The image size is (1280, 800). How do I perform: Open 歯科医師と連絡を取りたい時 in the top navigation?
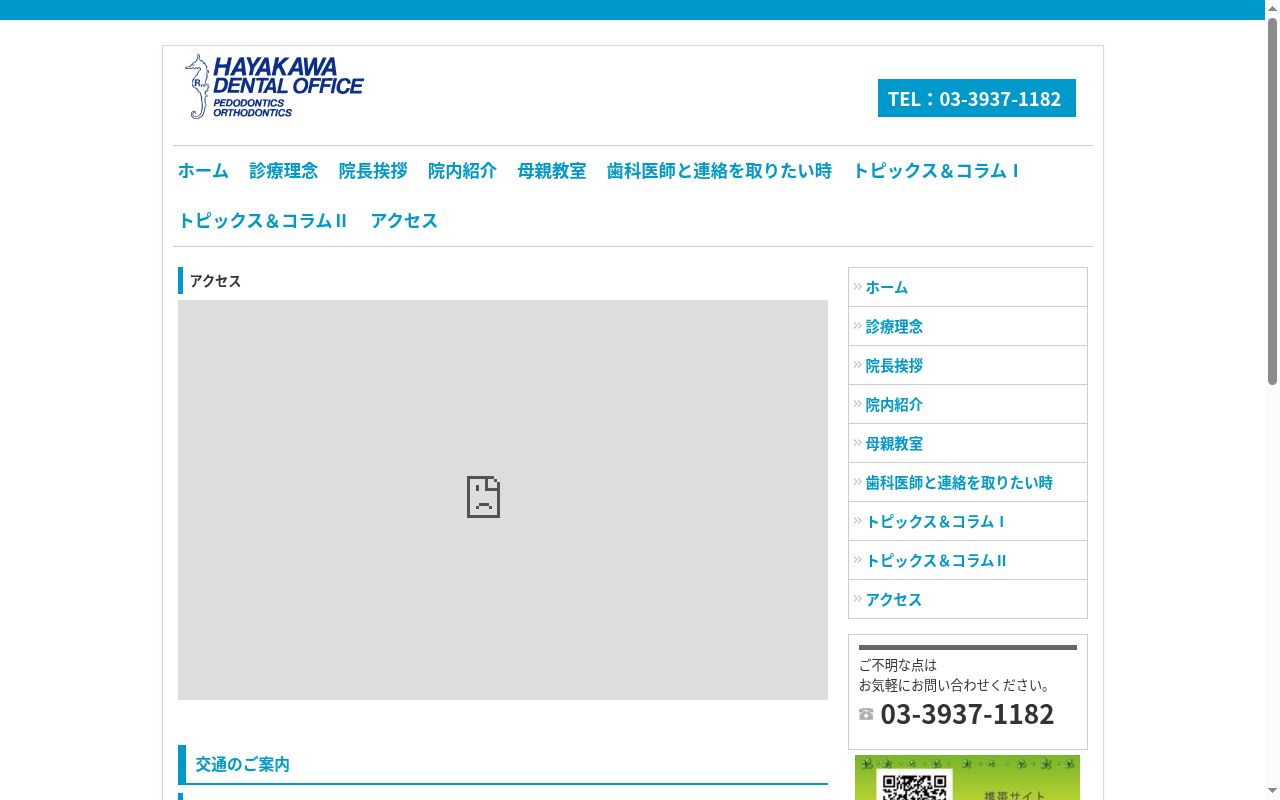pyautogui.click(x=719, y=171)
